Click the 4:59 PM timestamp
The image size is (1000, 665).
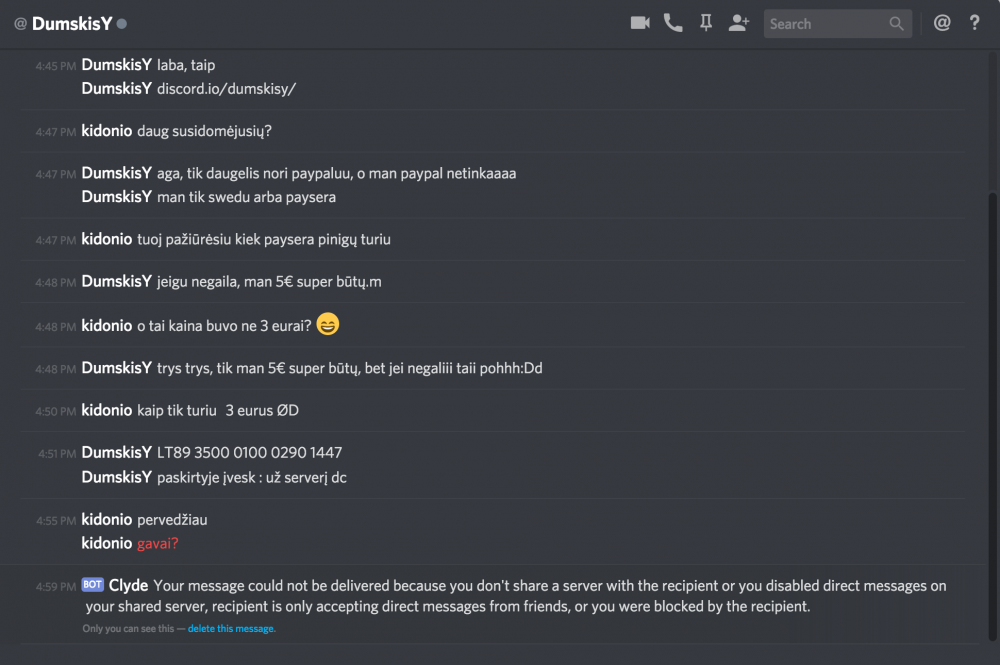coord(55,586)
